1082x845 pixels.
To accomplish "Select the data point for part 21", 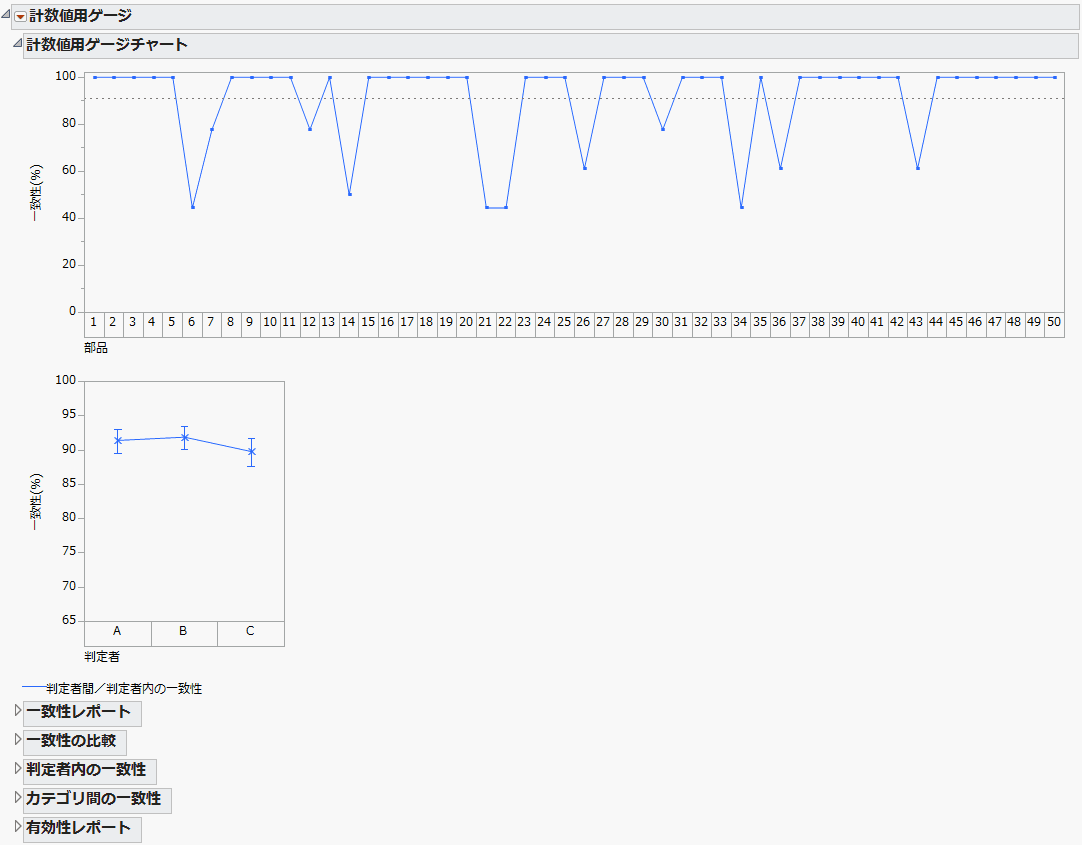I will (486, 207).
